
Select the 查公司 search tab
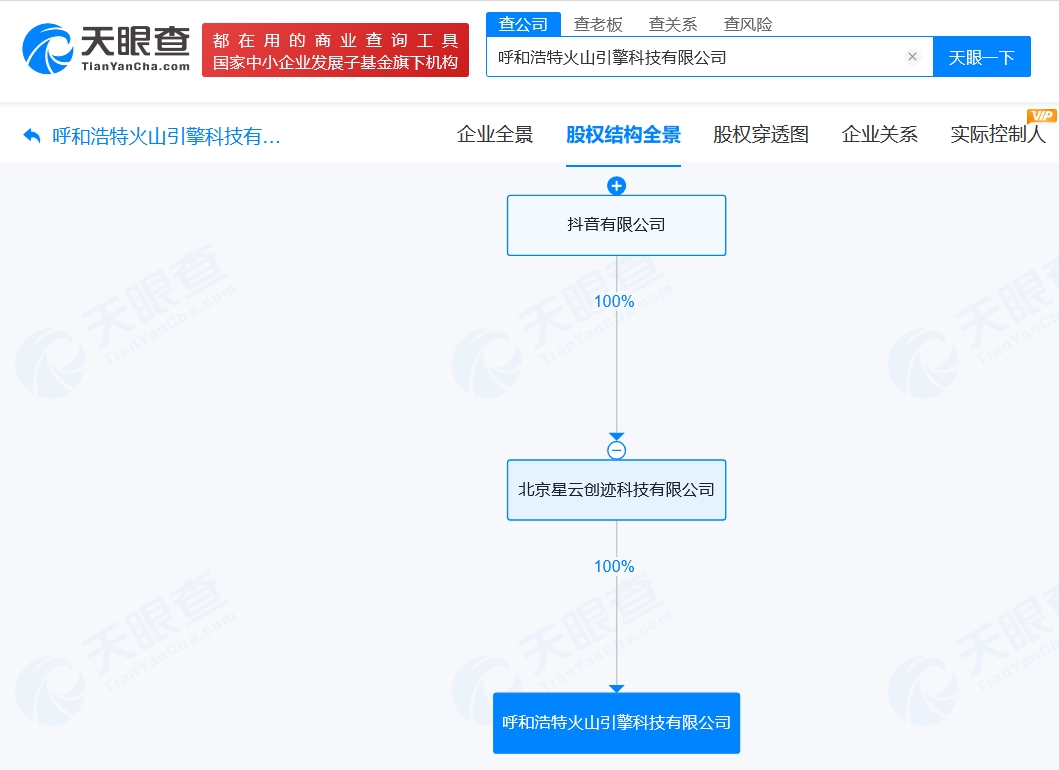click(524, 24)
